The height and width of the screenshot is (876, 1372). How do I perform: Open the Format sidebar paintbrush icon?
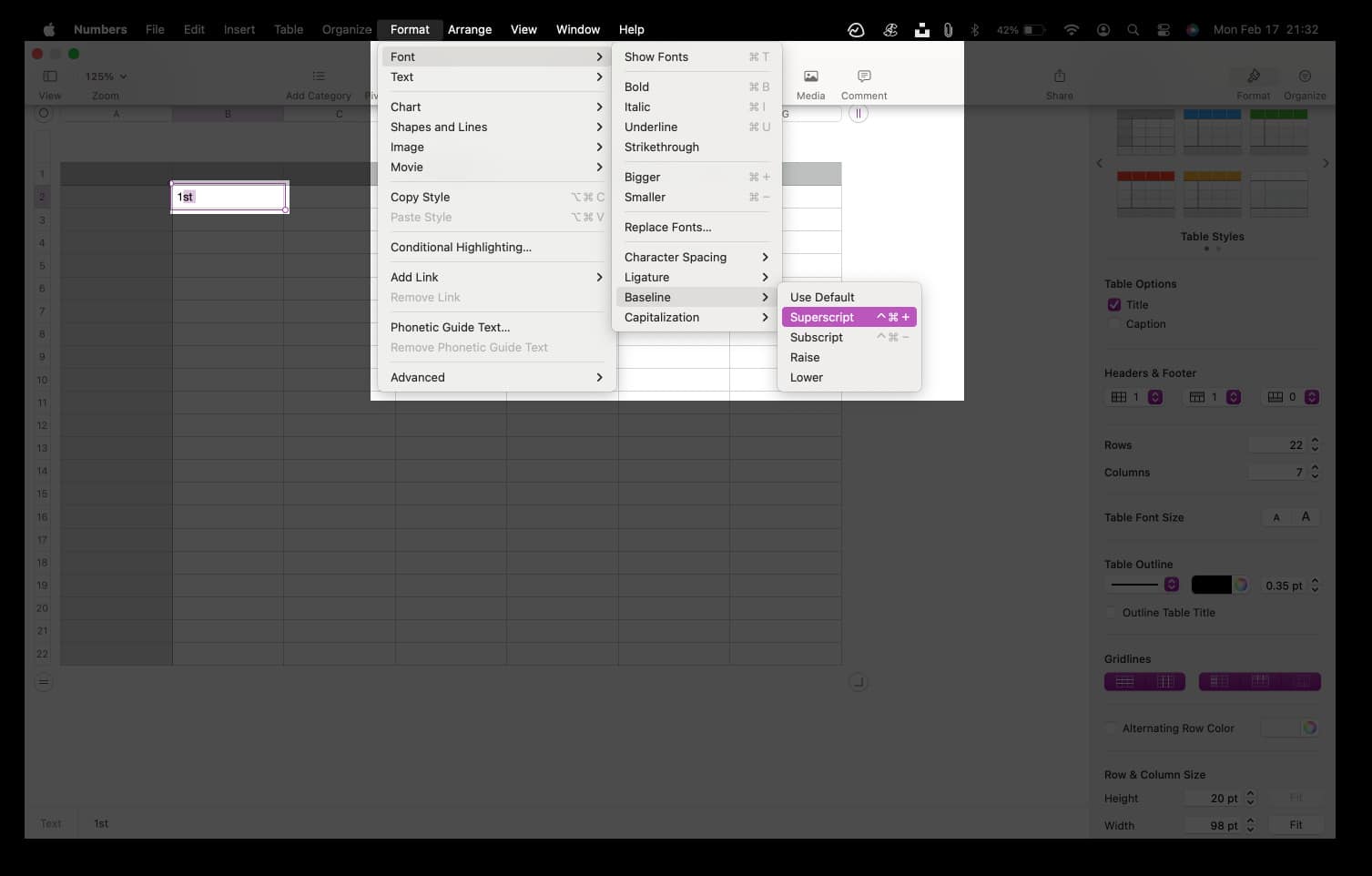point(1254,76)
